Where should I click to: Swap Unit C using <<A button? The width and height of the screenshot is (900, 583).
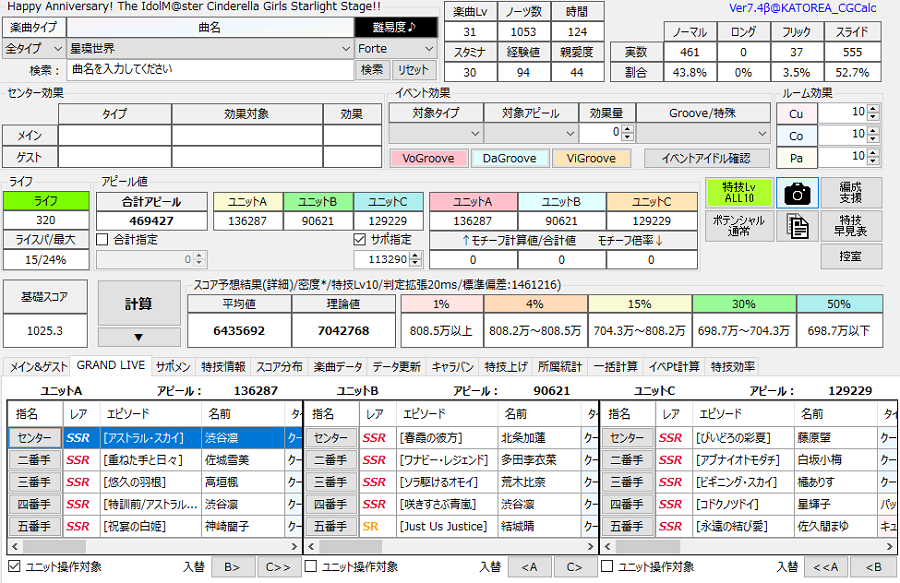pos(825,567)
